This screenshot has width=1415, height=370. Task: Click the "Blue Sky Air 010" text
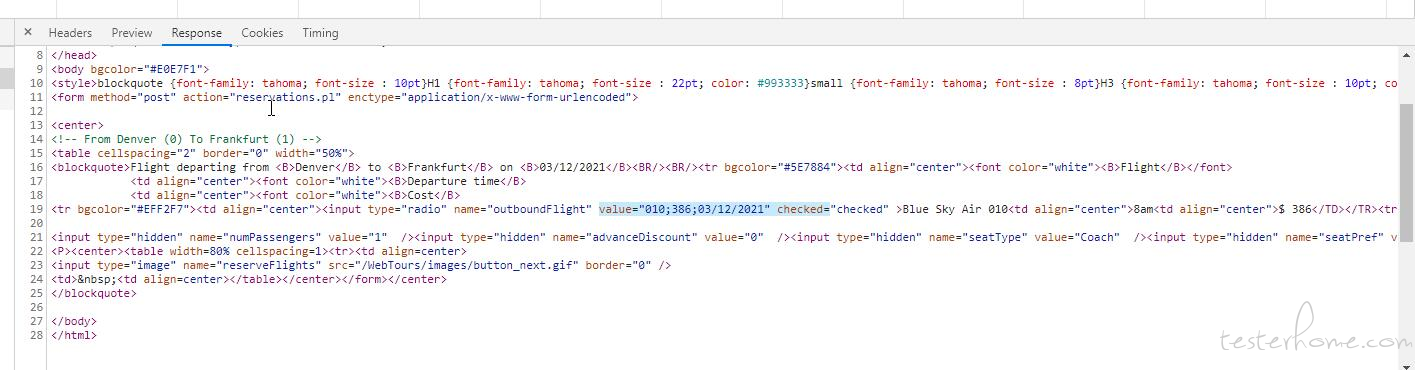tap(955, 210)
